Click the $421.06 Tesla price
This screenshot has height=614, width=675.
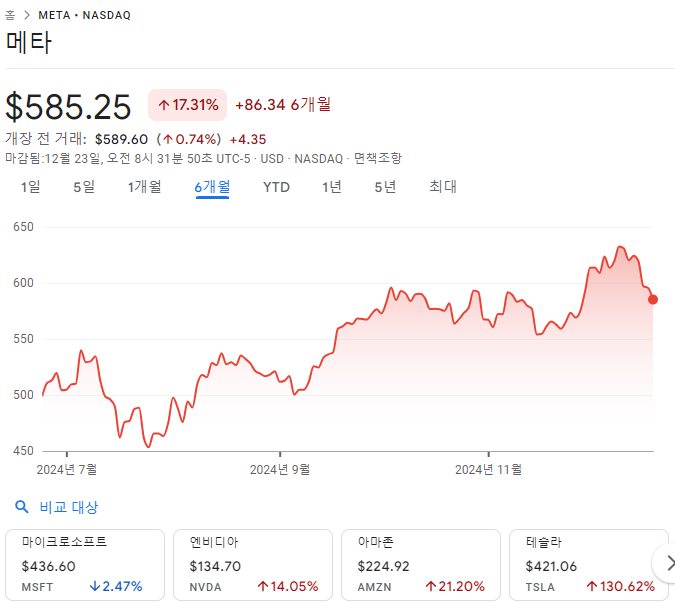pos(551,566)
